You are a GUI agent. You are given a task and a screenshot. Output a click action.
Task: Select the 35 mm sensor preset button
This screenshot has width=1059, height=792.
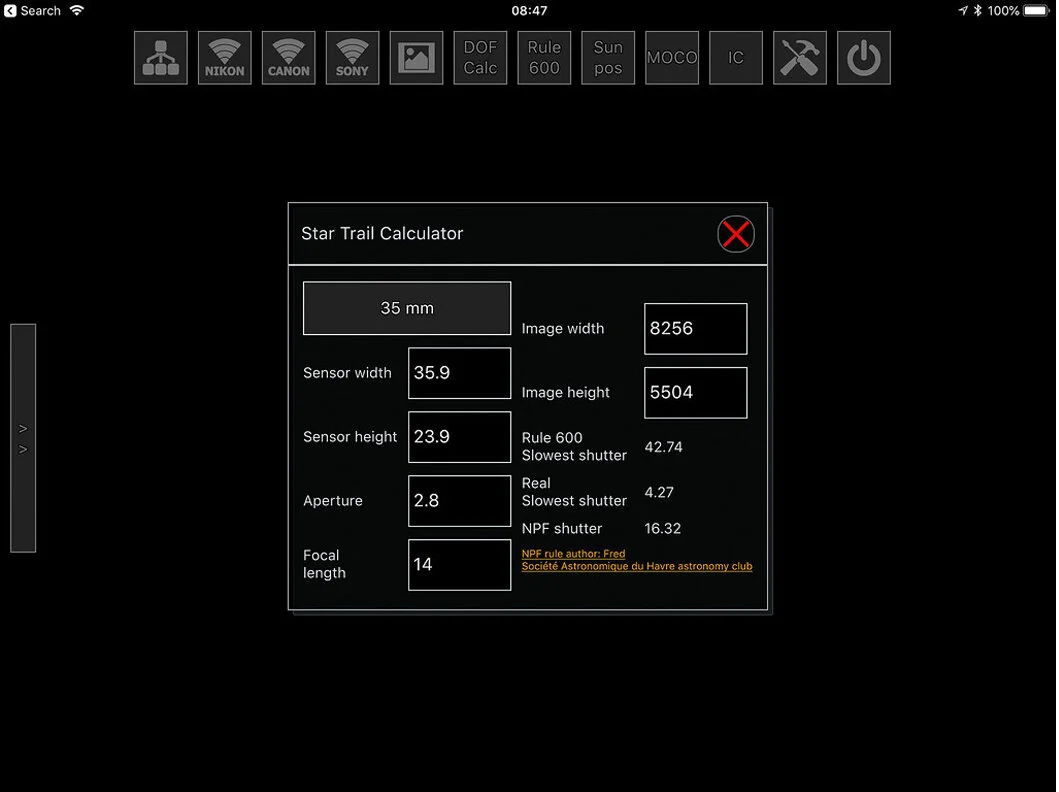pyautogui.click(x=407, y=308)
